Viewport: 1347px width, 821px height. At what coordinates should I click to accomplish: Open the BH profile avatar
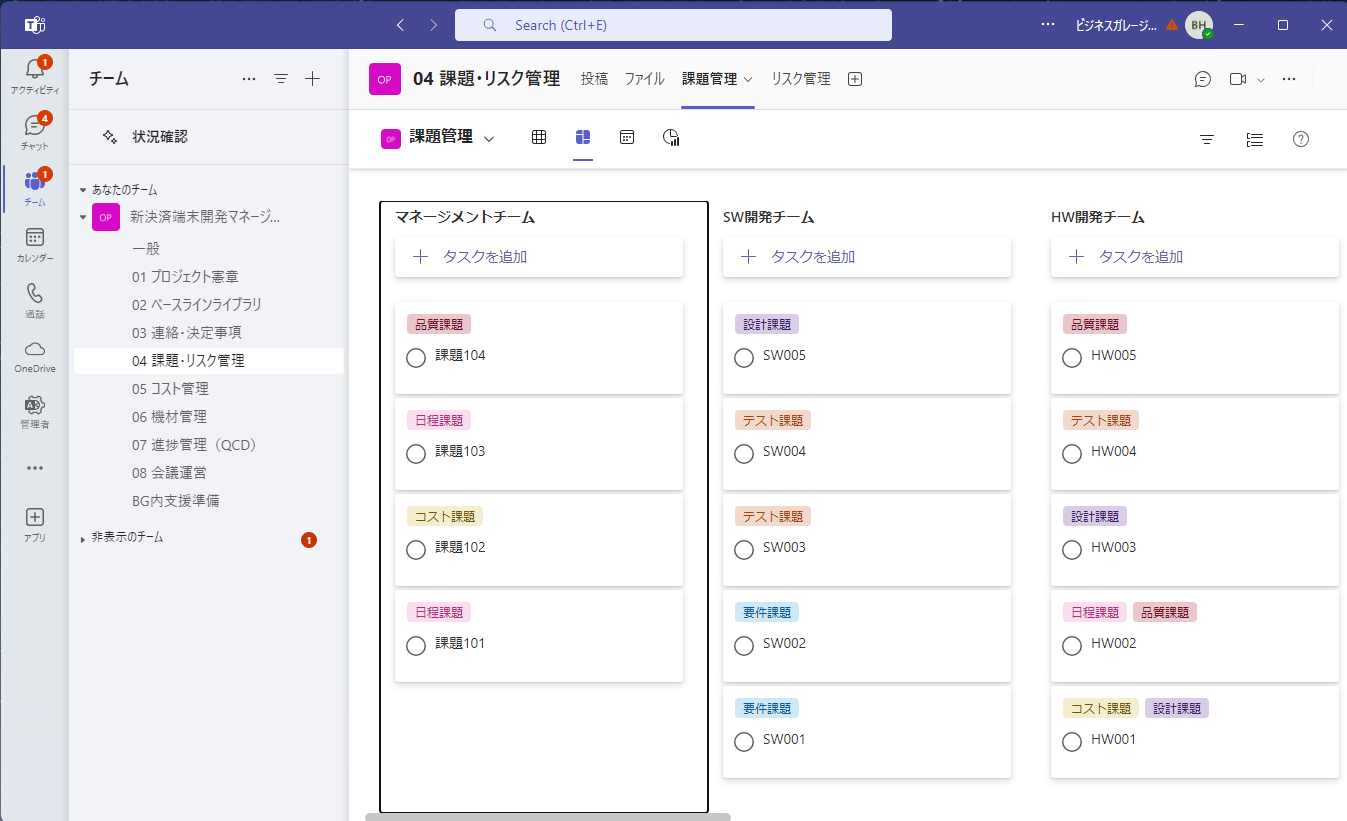(x=1199, y=25)
